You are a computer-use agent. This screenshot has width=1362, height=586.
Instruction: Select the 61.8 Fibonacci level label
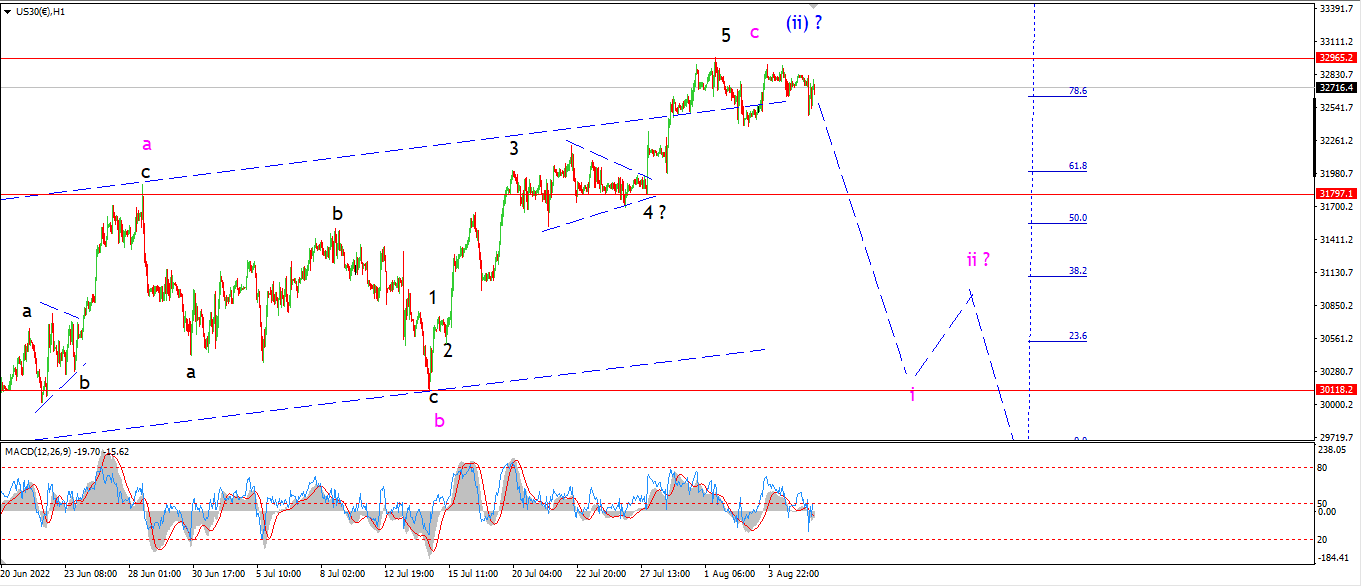[x=1077, y=166]
